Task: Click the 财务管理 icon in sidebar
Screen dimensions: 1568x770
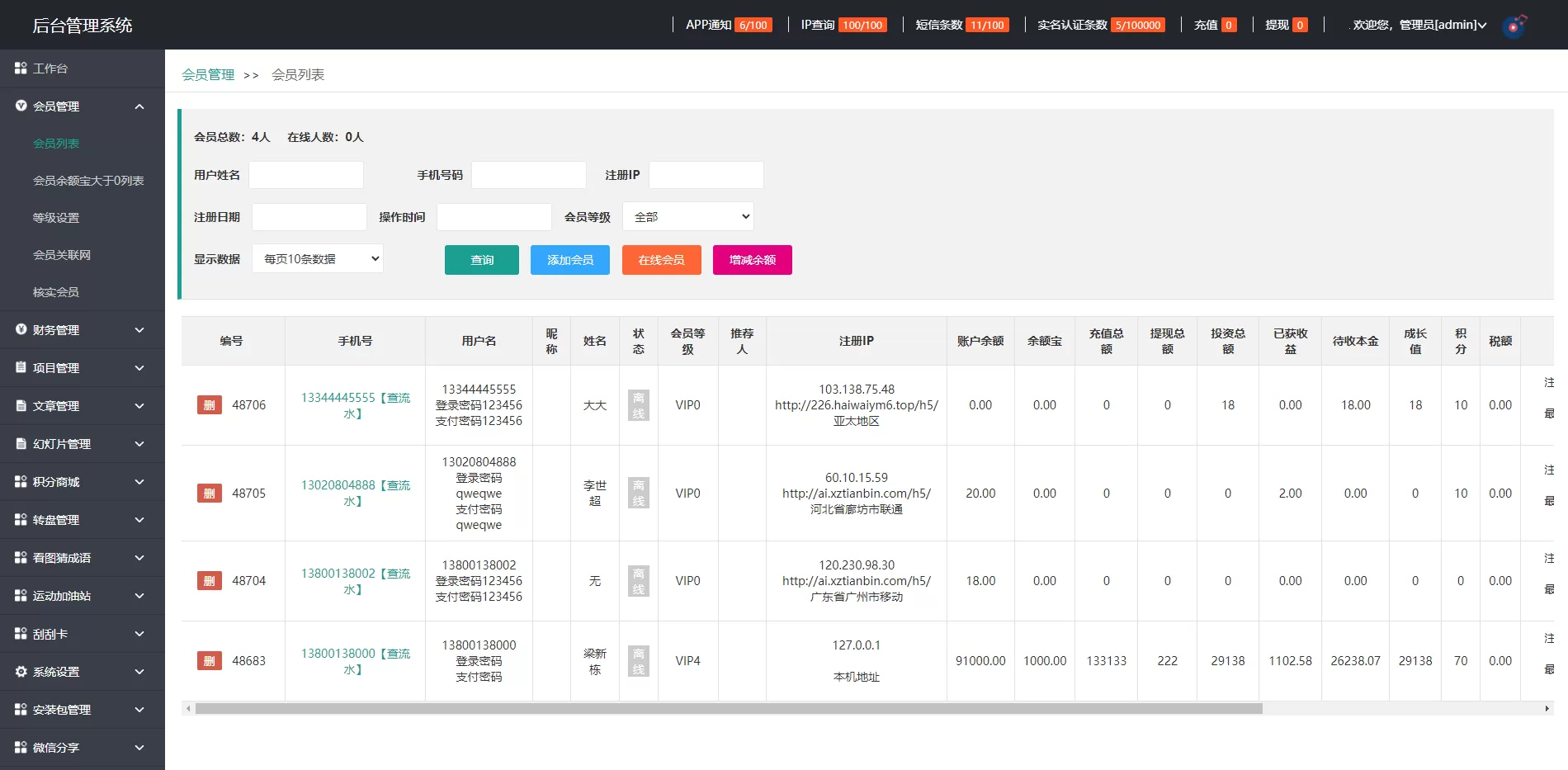Action: pos(21,329)
